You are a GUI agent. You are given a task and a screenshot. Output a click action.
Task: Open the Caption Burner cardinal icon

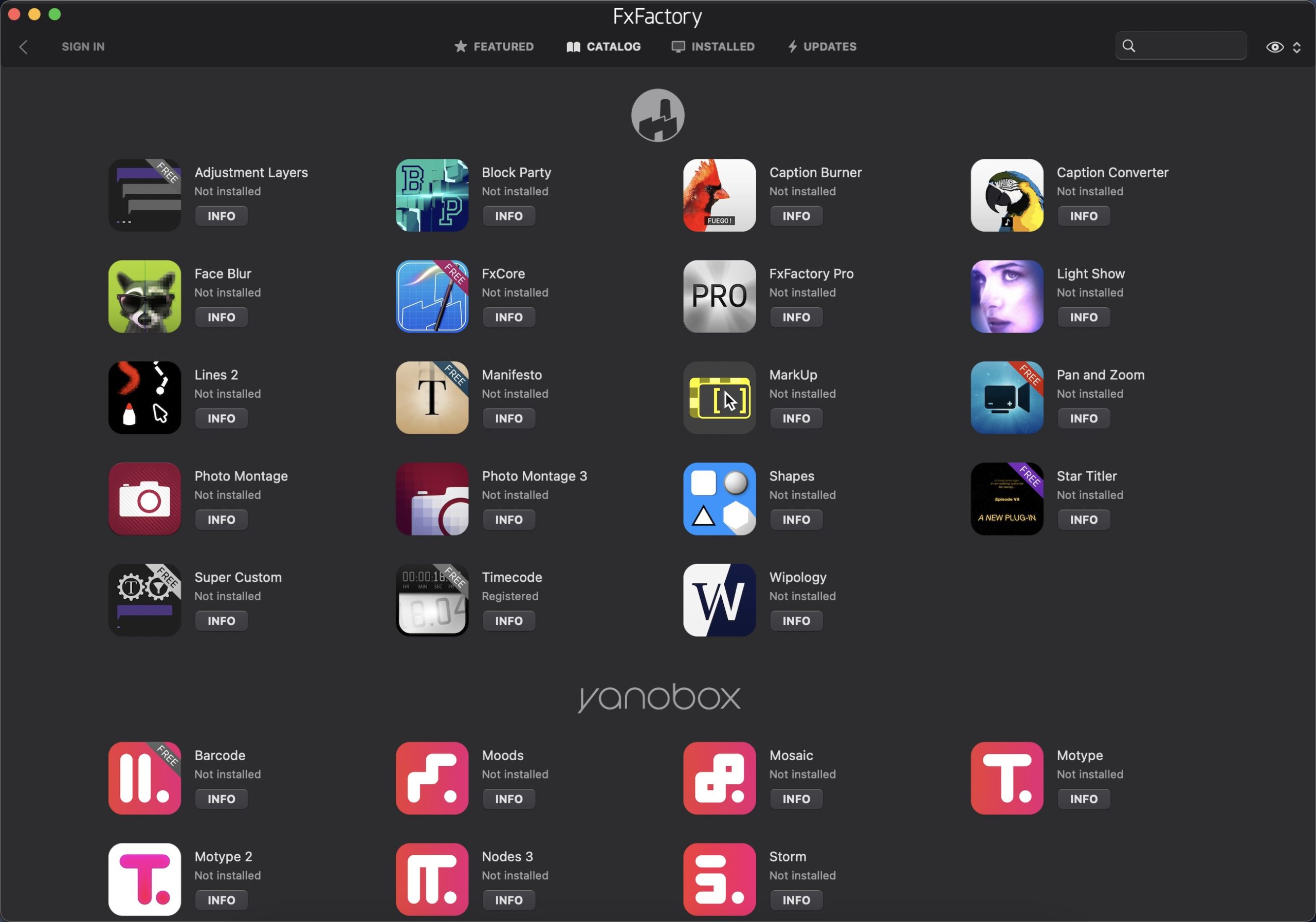(x=719, y=195)
